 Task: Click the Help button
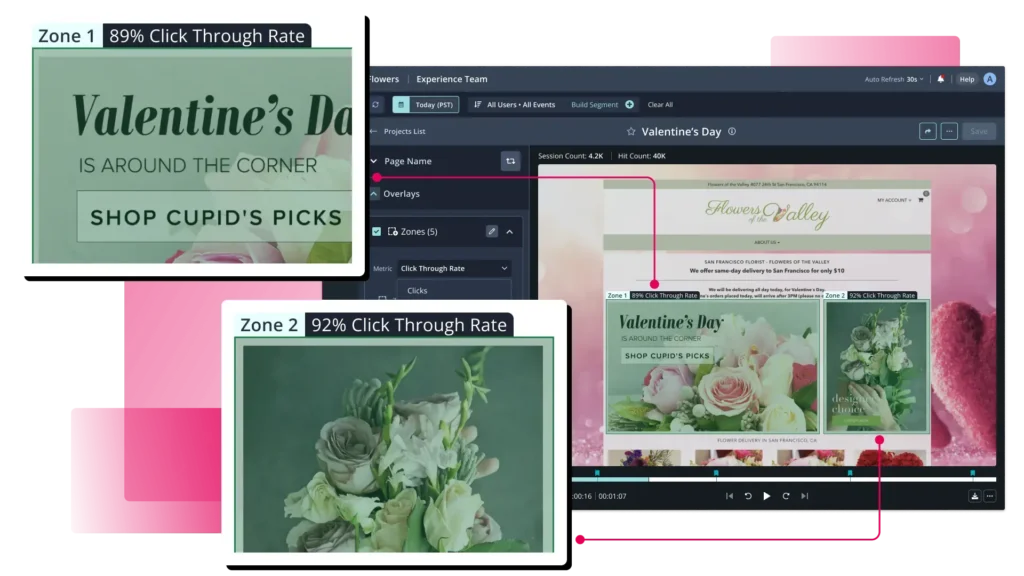point(967,79)
